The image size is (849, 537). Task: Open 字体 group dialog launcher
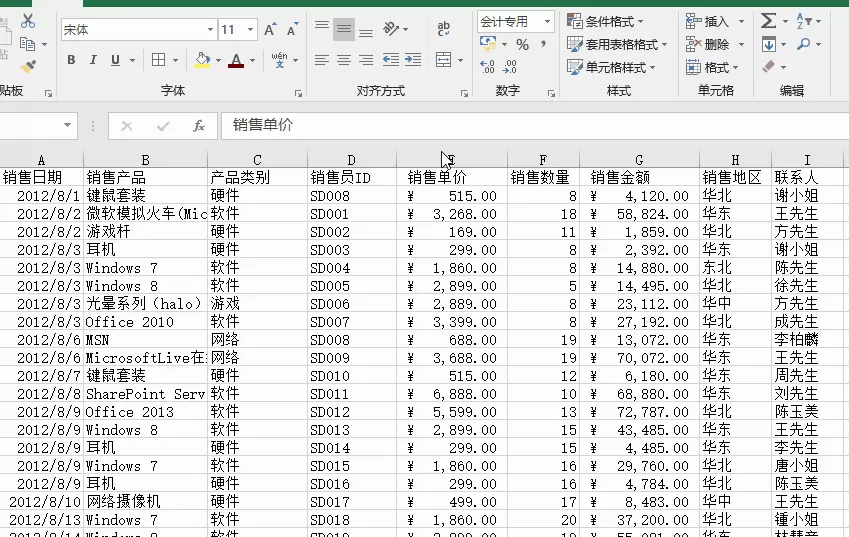(298, 94)
